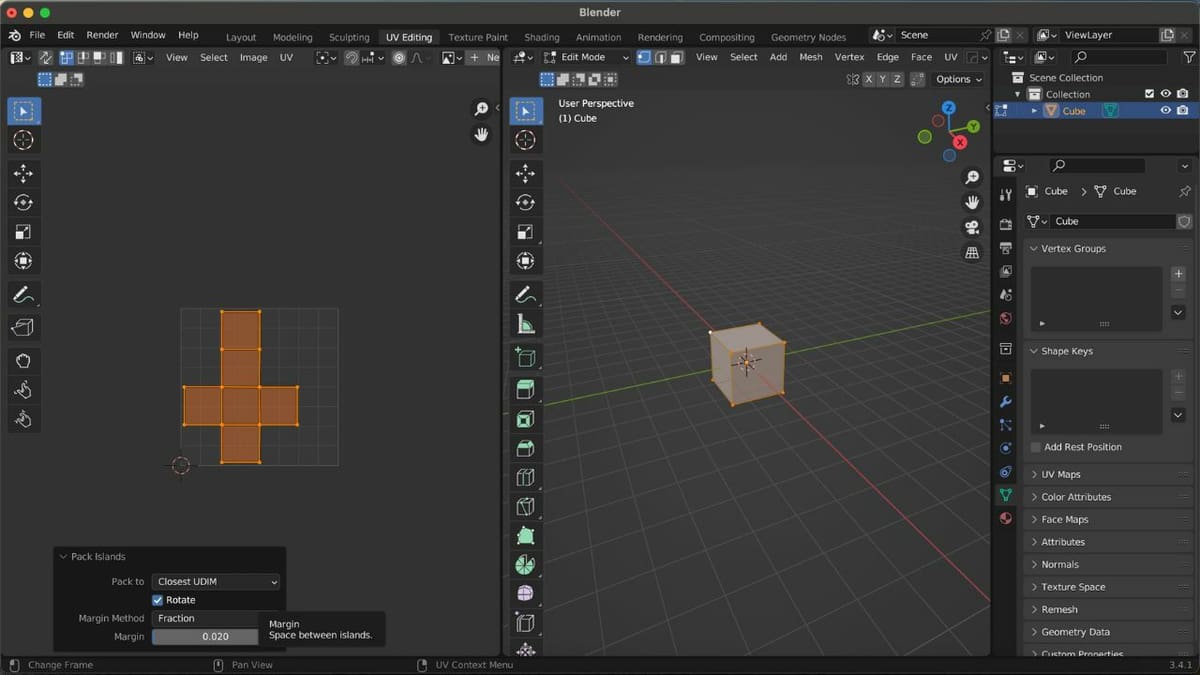Select the Inset Faces tool in the 3D viewport
Viewport: 1200px width, 675px height.
(x=525, y=419)
